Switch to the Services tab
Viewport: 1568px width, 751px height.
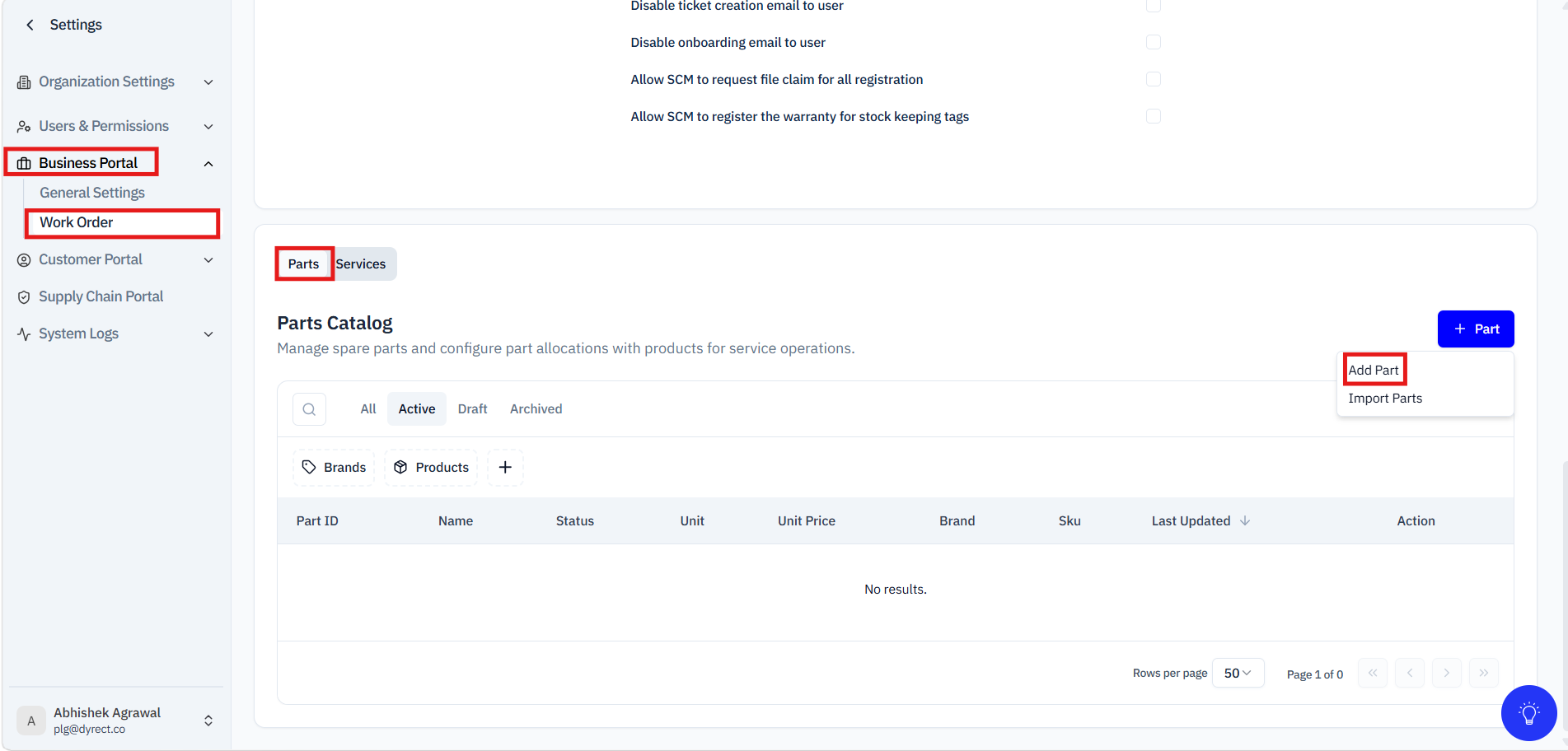tap(361, 264)
